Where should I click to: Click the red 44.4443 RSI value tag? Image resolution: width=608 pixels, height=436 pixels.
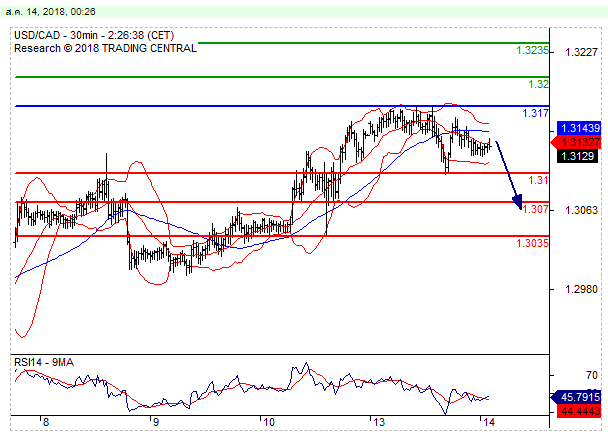[x=579, y=411]
